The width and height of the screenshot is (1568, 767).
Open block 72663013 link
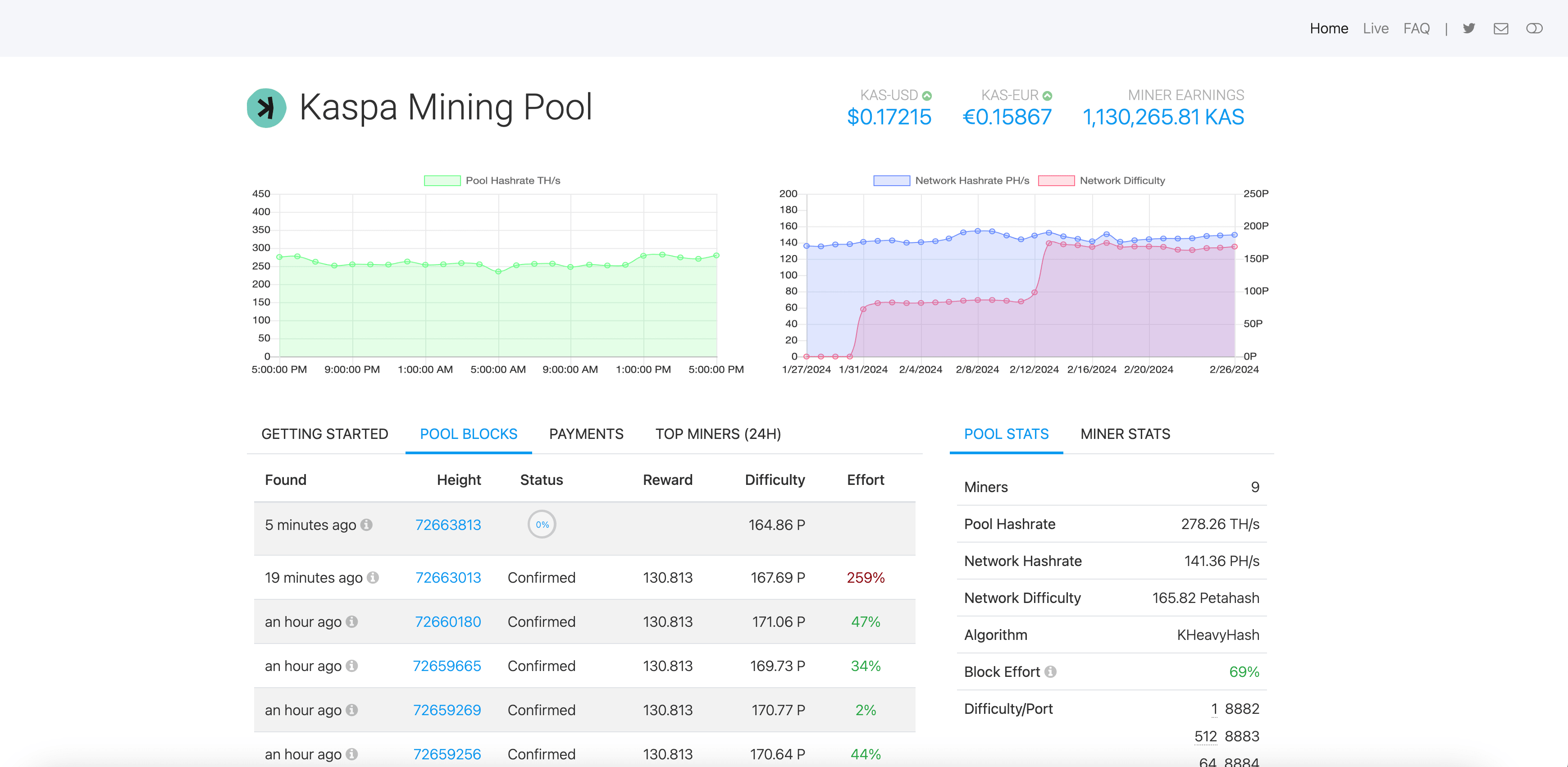point(448,577)
